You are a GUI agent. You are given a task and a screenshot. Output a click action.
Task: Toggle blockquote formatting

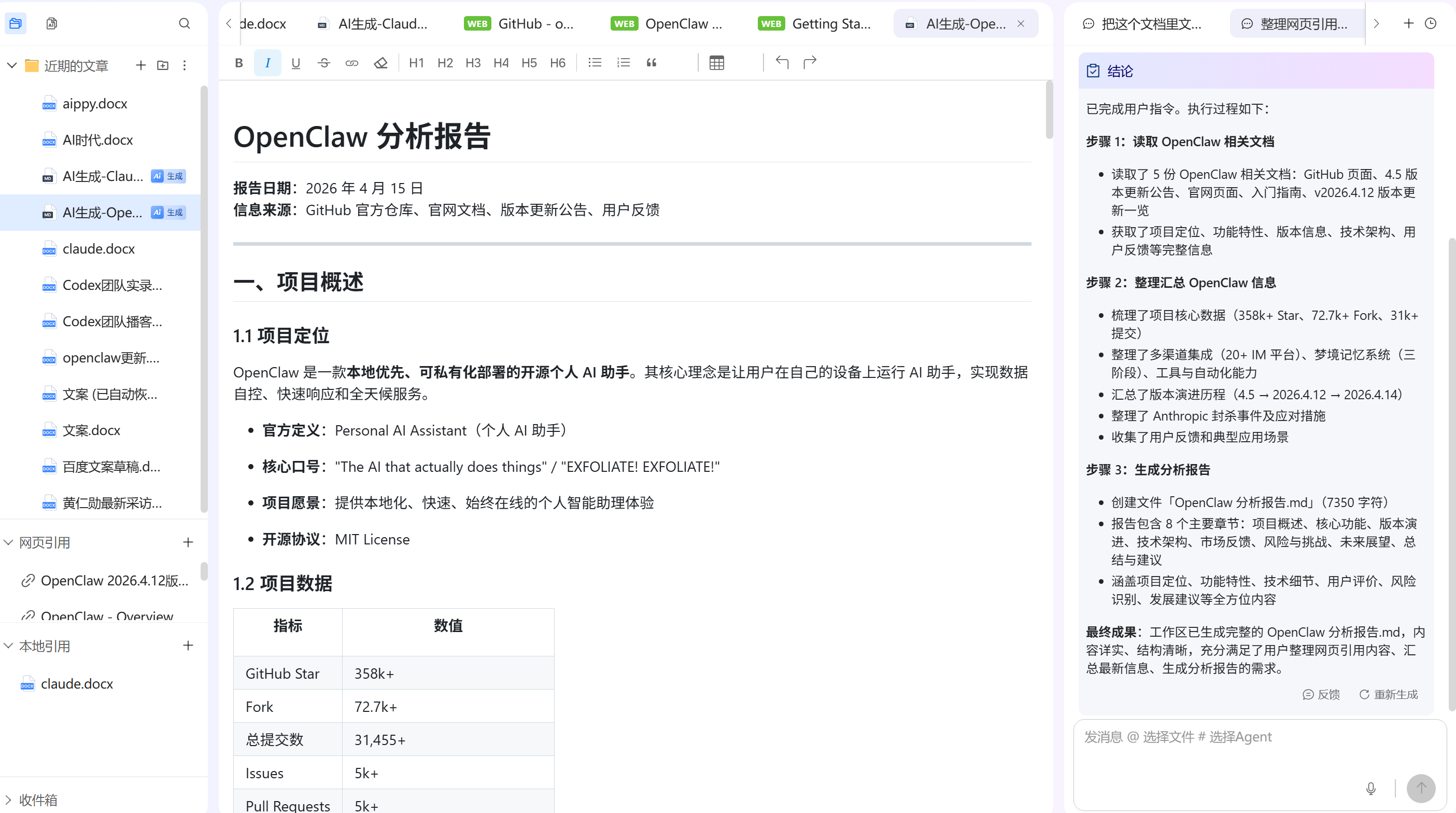[651, 63]
